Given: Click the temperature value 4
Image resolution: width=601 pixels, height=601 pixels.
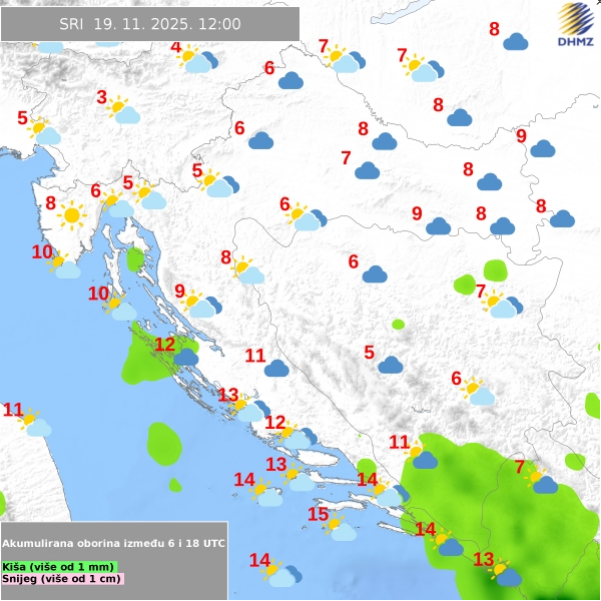Looking at the screenshot, I should point(176,46).
